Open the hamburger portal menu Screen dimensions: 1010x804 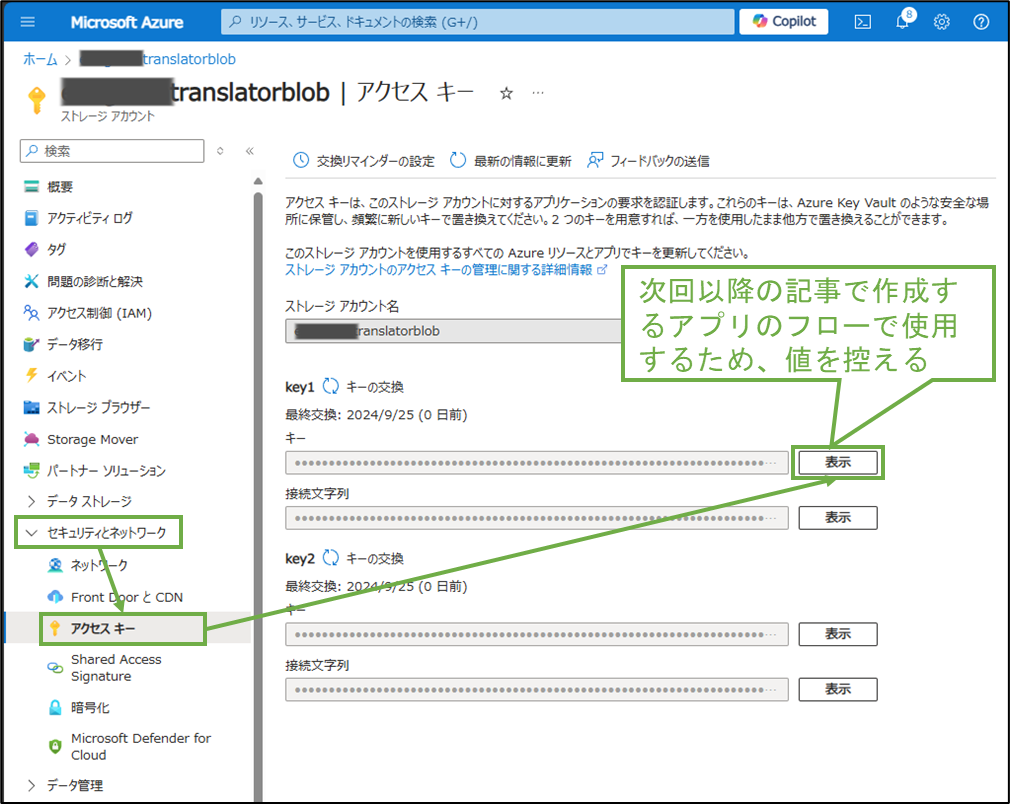28,22
